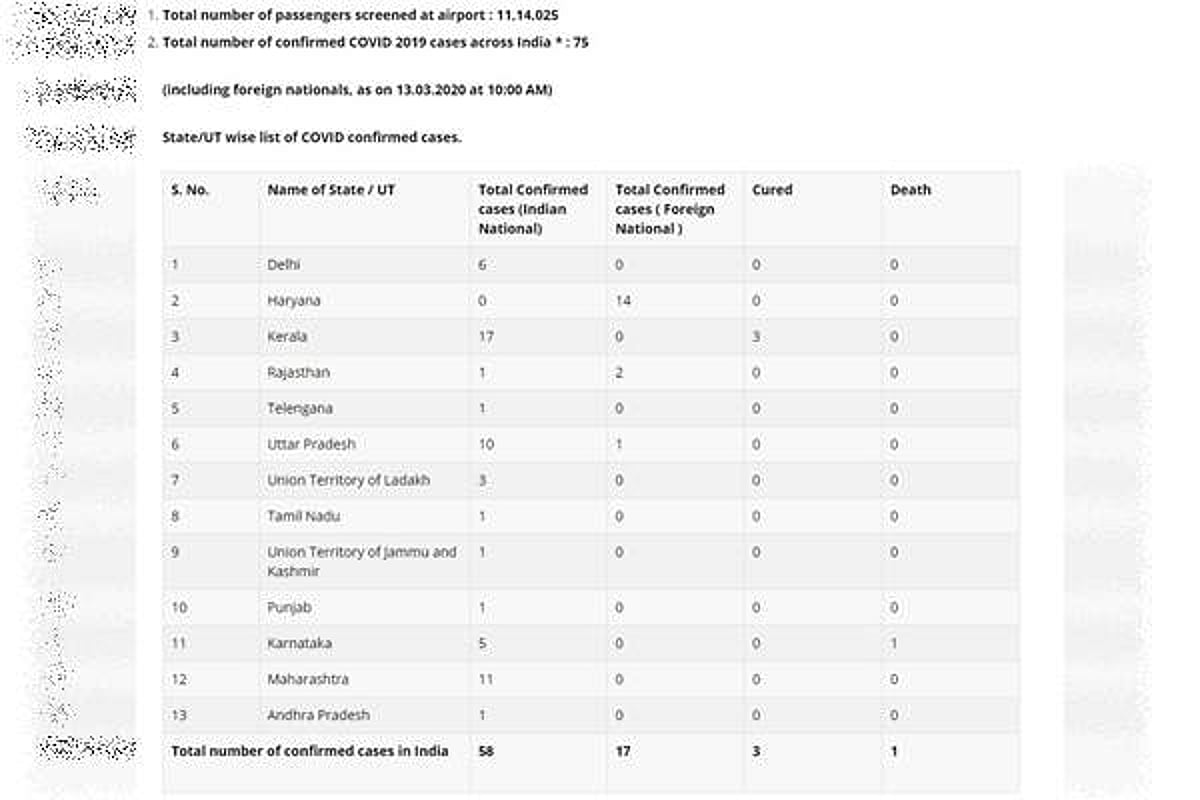The width and height of the screenshot is (1200, 800).
Task: Click 'Union Territory of Ladakh' entry
Action: (348, 480)
